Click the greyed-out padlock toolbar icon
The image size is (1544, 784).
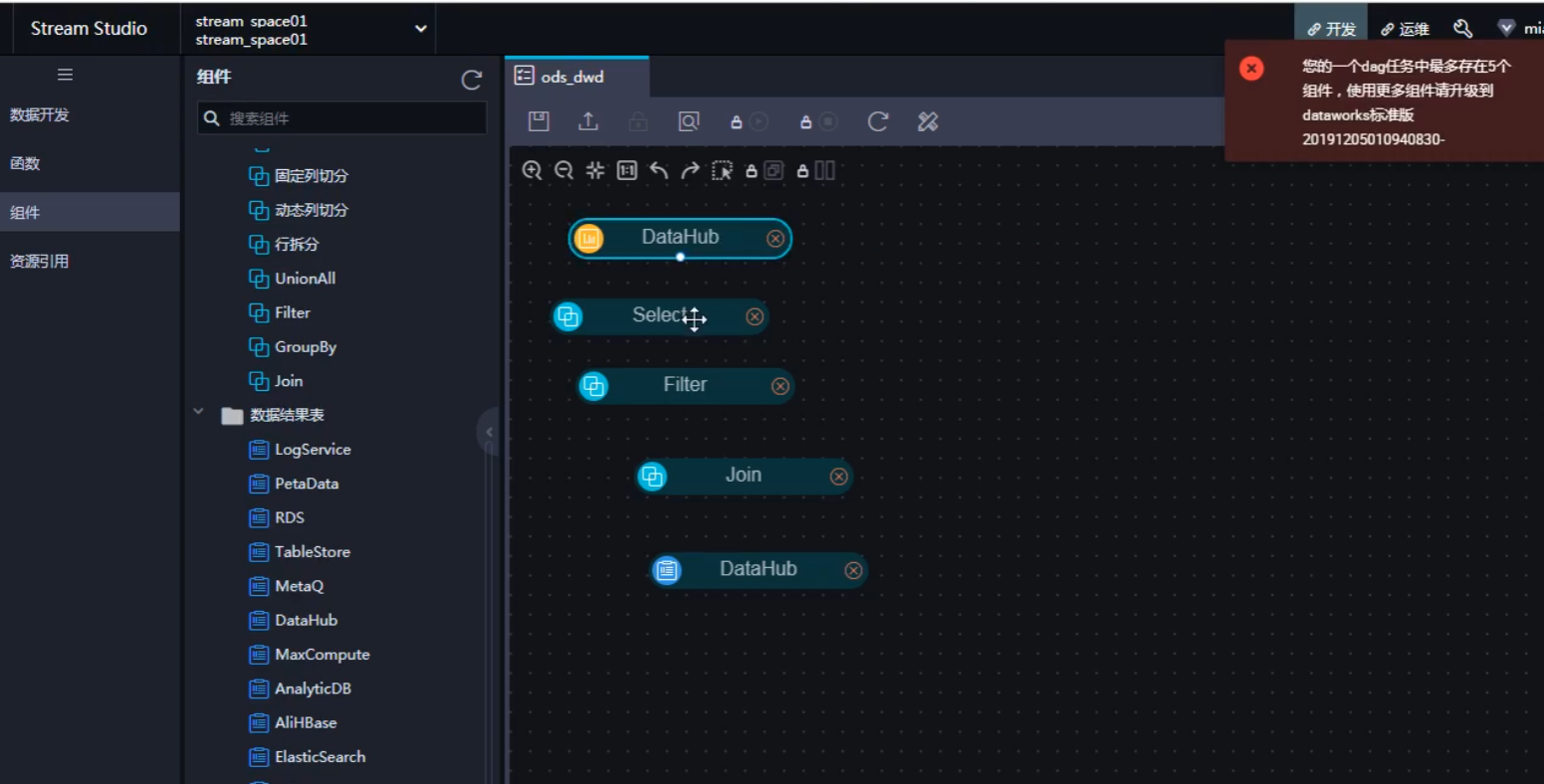pyautogui.click(x=638, y=121)
